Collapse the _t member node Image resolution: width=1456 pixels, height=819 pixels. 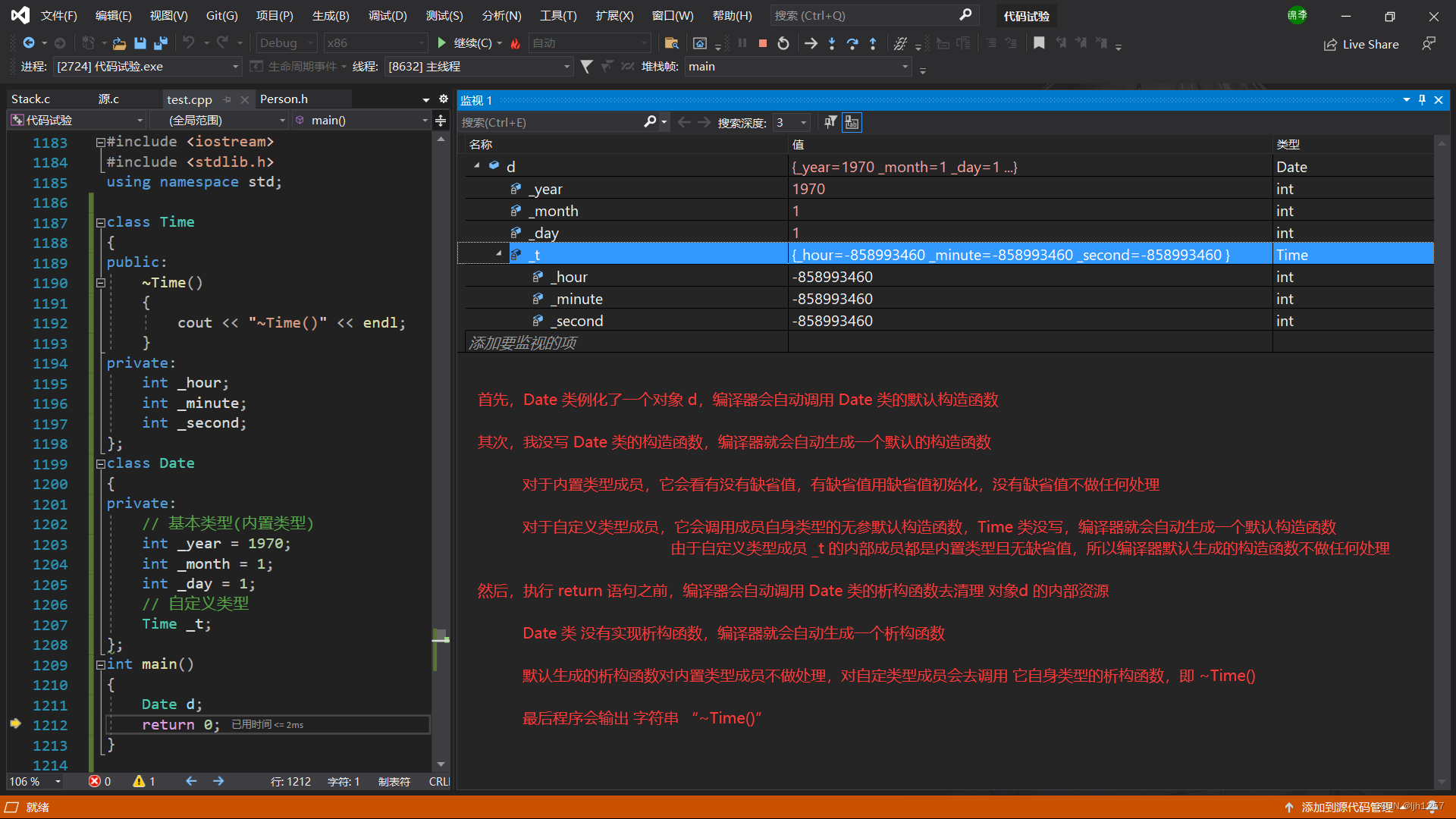pyautogui.click(x=499, y=254)
